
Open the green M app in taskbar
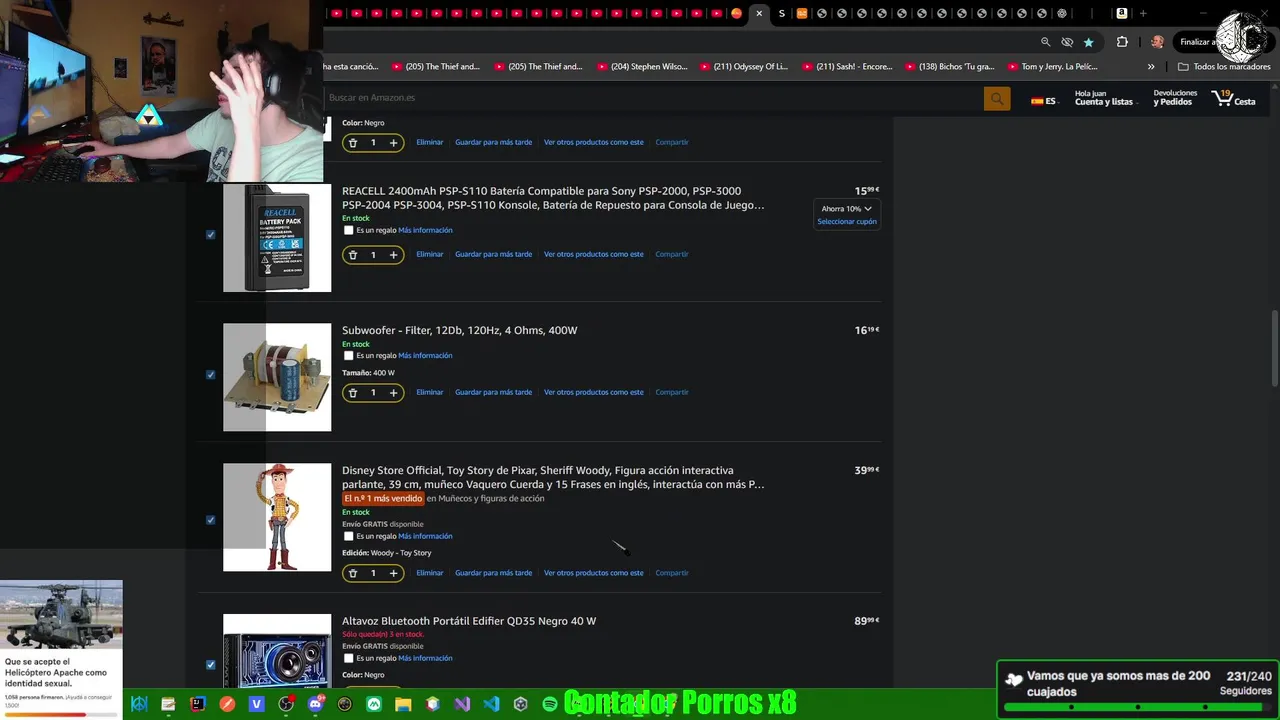374,704
